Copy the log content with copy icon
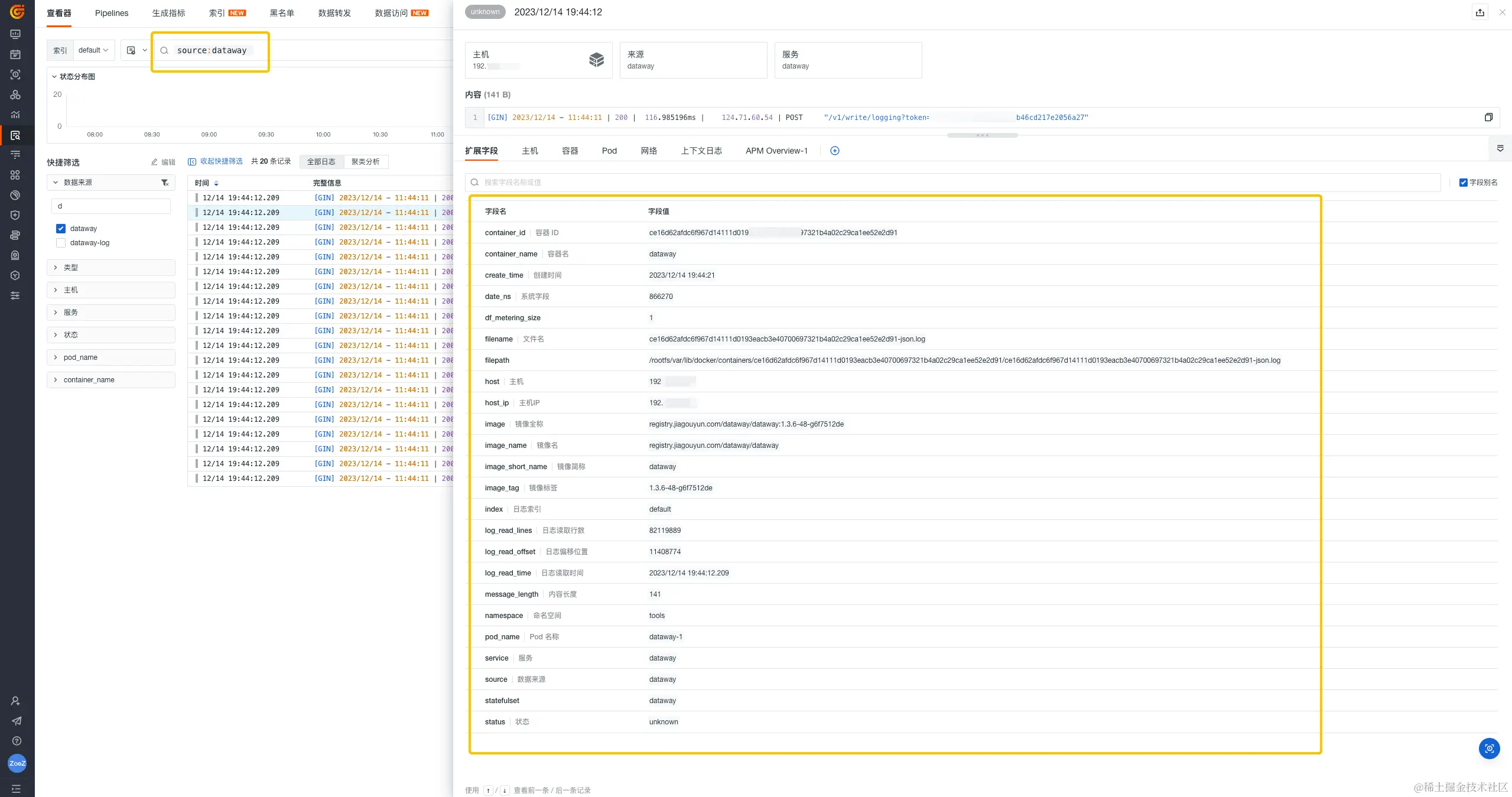Viewport: 1512px width, 797px height. click(1488, 118)
